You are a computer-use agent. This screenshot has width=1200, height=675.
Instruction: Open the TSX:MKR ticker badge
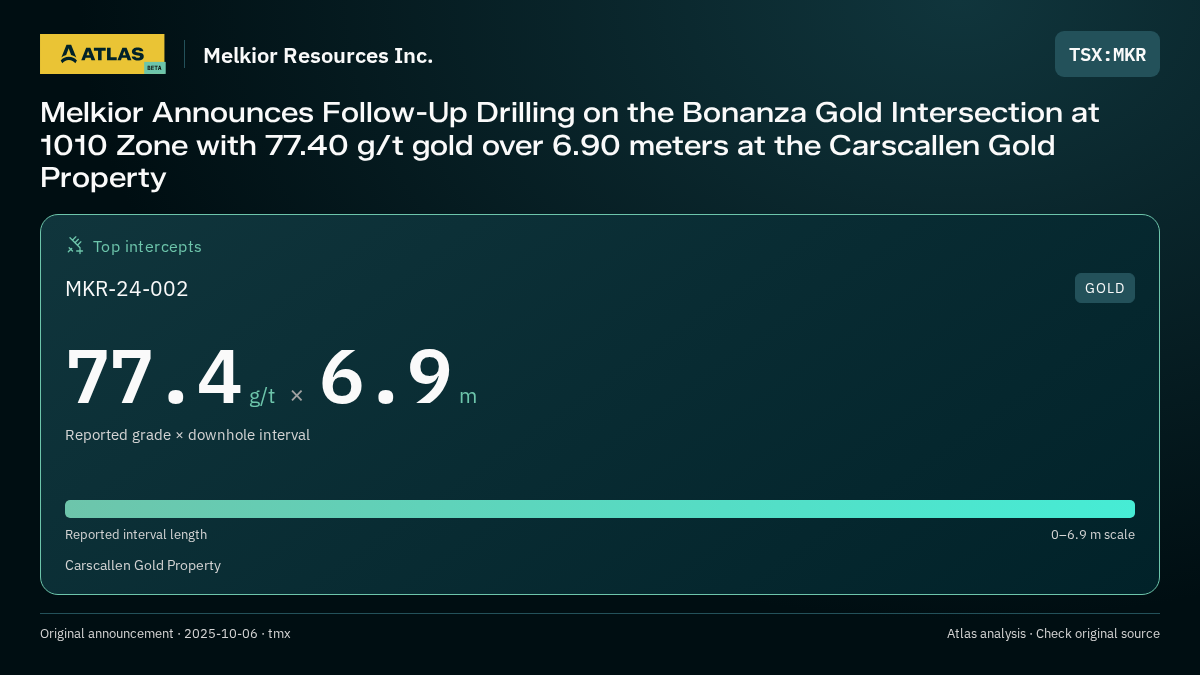pos(1107,54)
